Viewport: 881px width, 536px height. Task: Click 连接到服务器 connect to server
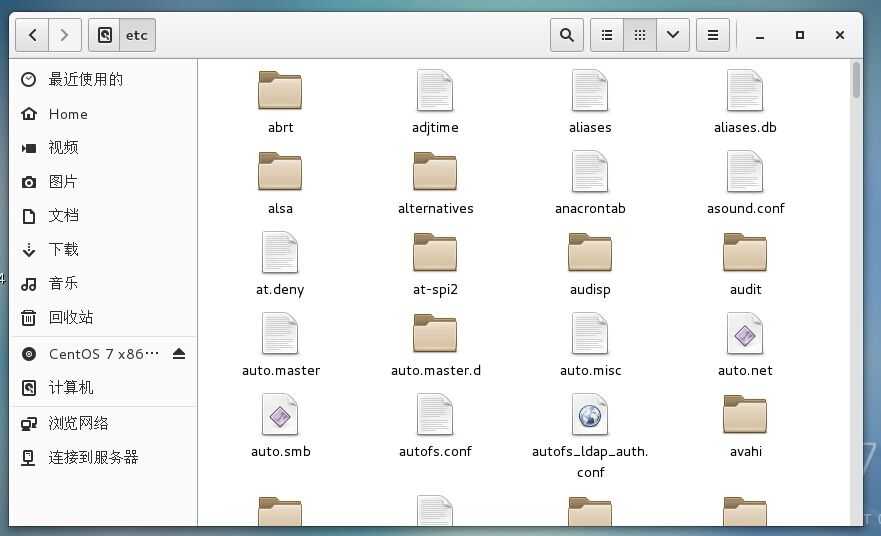point(103,457)
